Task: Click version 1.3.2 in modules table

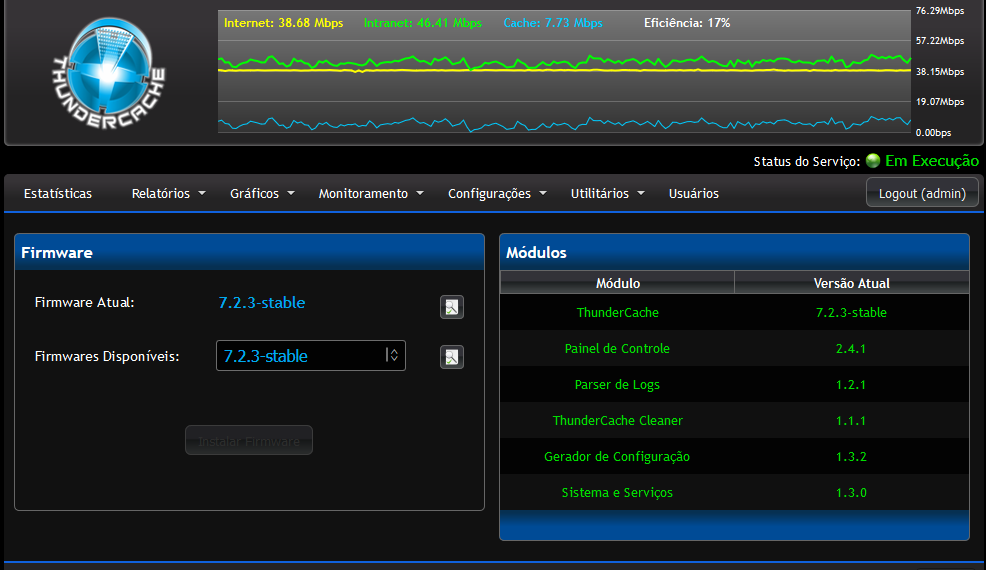Action: pyautogui.click(x=851, y=457)
